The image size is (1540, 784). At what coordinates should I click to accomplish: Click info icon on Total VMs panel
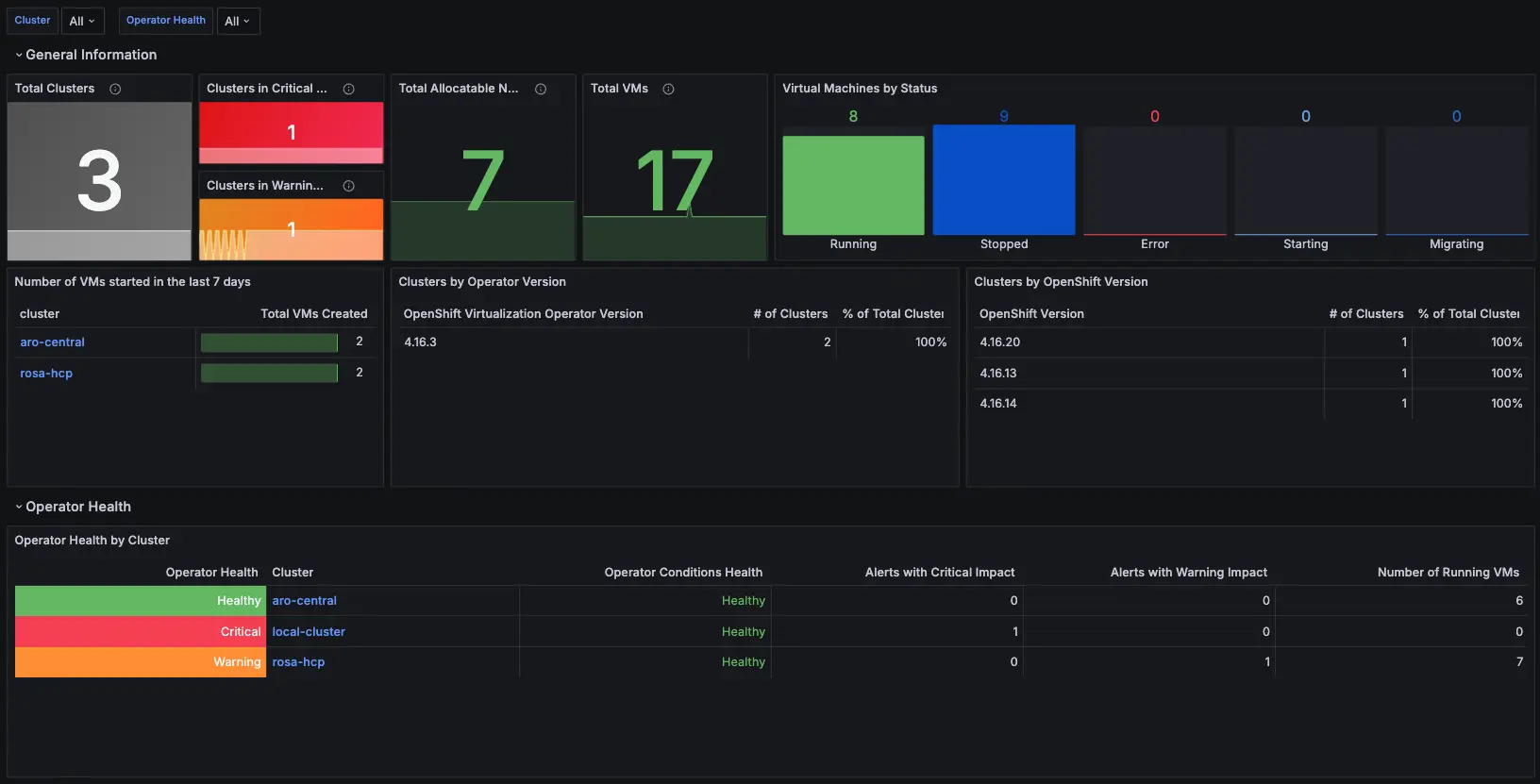point(668,89)
